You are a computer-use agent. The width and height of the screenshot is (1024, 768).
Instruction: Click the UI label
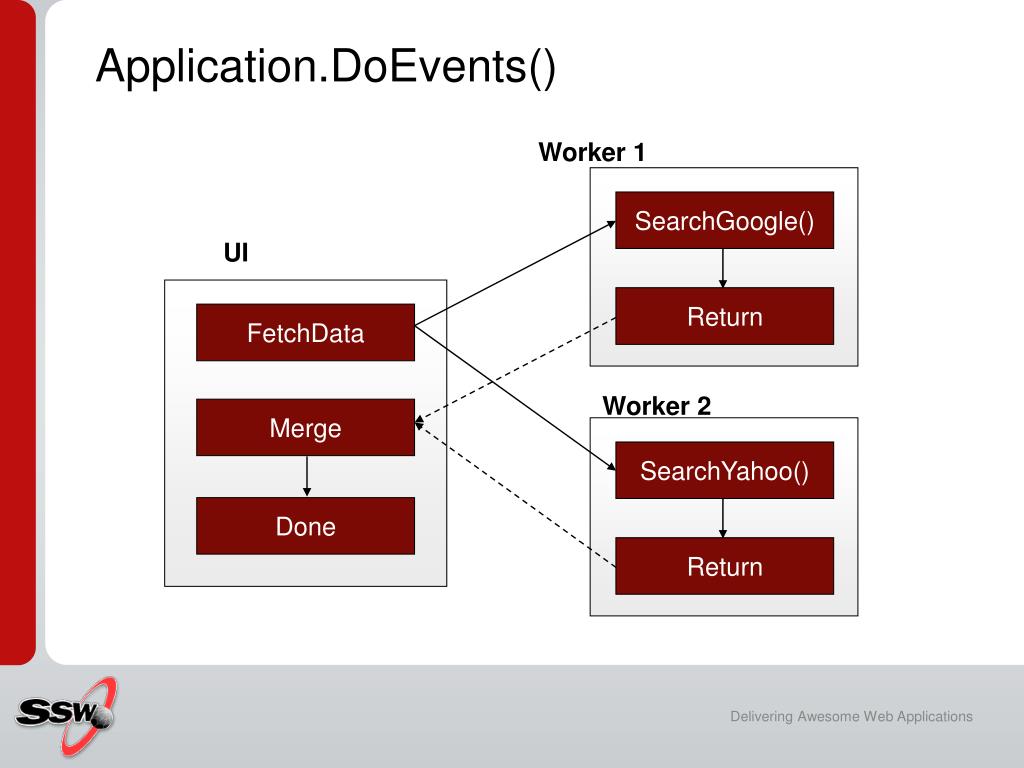click(236, 252)
